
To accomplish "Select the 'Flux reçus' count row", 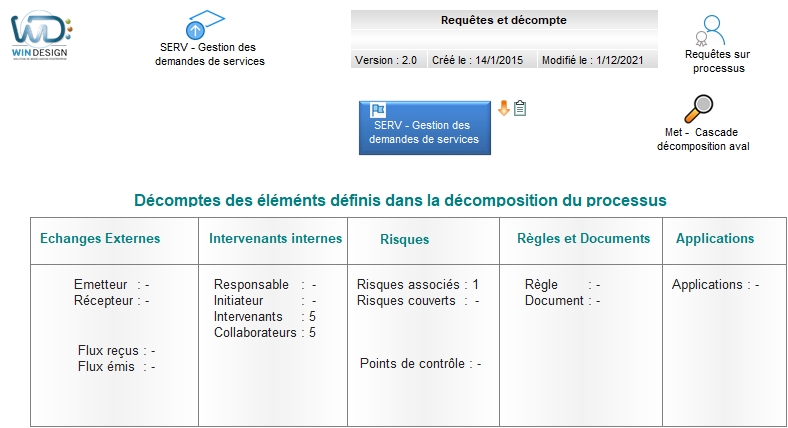I will click(x=117, y=351).
